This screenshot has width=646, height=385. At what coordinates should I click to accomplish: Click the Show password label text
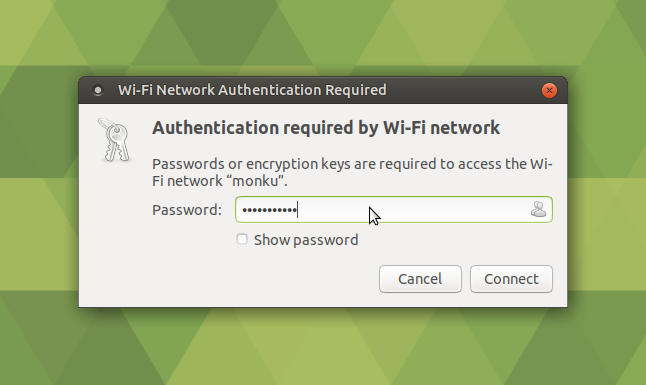306,240
